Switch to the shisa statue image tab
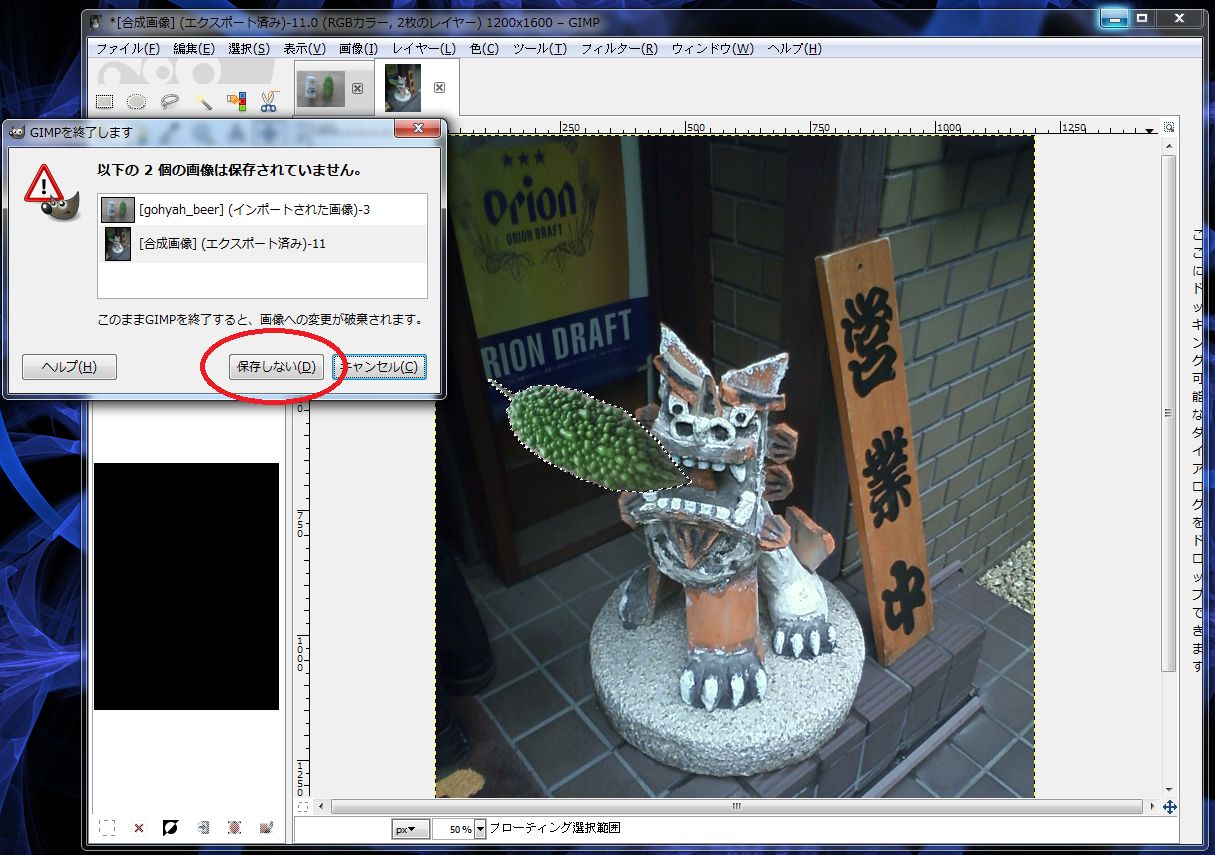Viewport: 1215px width, 855px height. point(403,88)
